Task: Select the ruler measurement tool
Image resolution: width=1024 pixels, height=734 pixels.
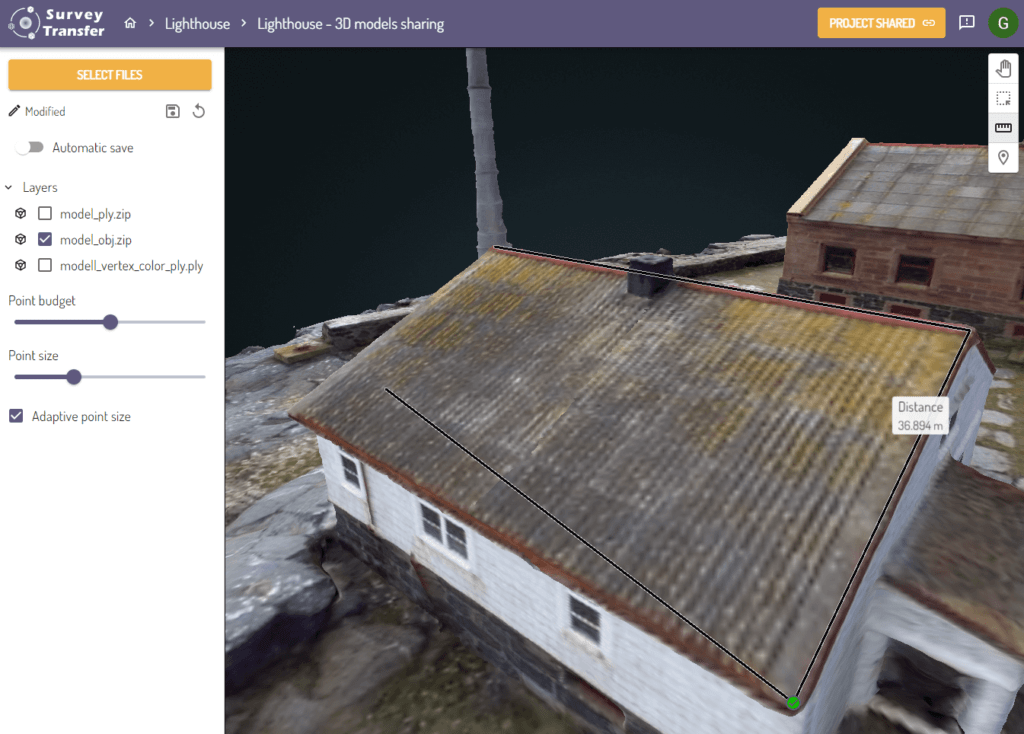Action: [1003, 127]
